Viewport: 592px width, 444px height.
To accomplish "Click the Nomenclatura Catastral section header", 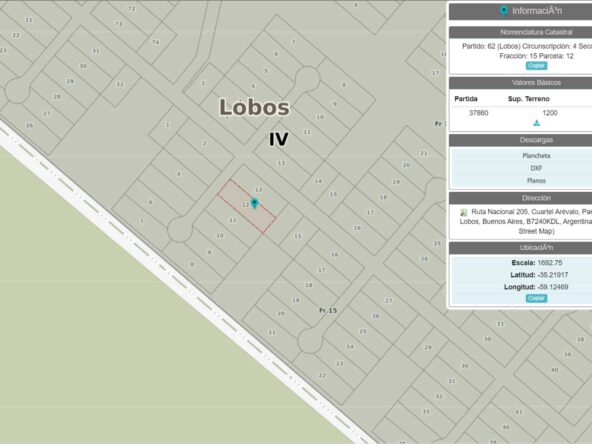I will pos(536,32).
